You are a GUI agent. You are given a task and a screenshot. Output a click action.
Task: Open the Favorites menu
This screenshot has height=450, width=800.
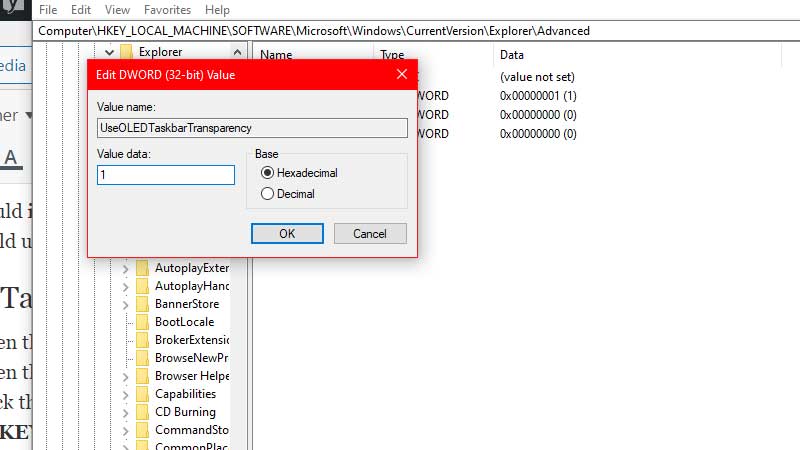pyautogui.click(x=167, y=10)
